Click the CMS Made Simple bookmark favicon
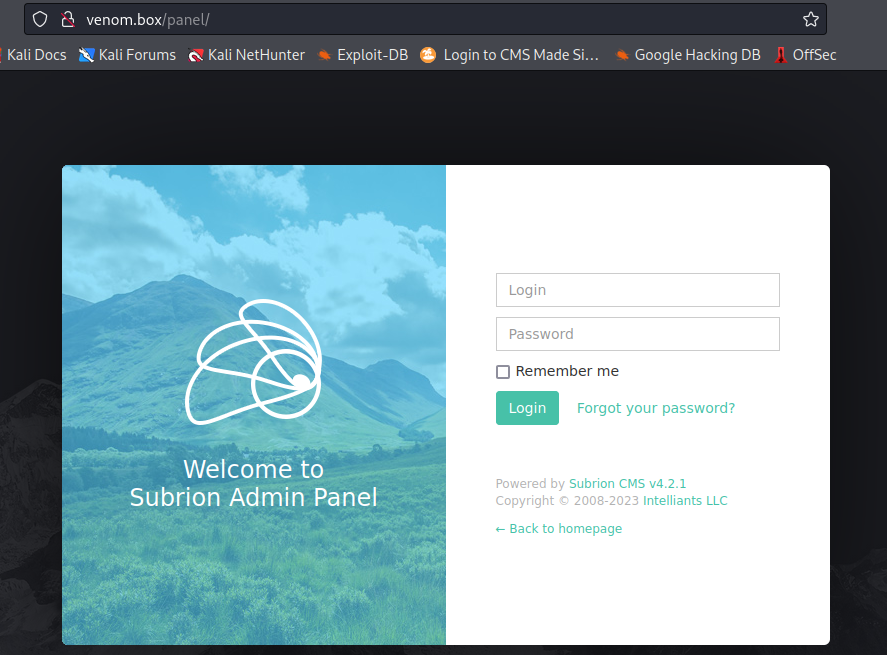 click(x=428, y=55)
